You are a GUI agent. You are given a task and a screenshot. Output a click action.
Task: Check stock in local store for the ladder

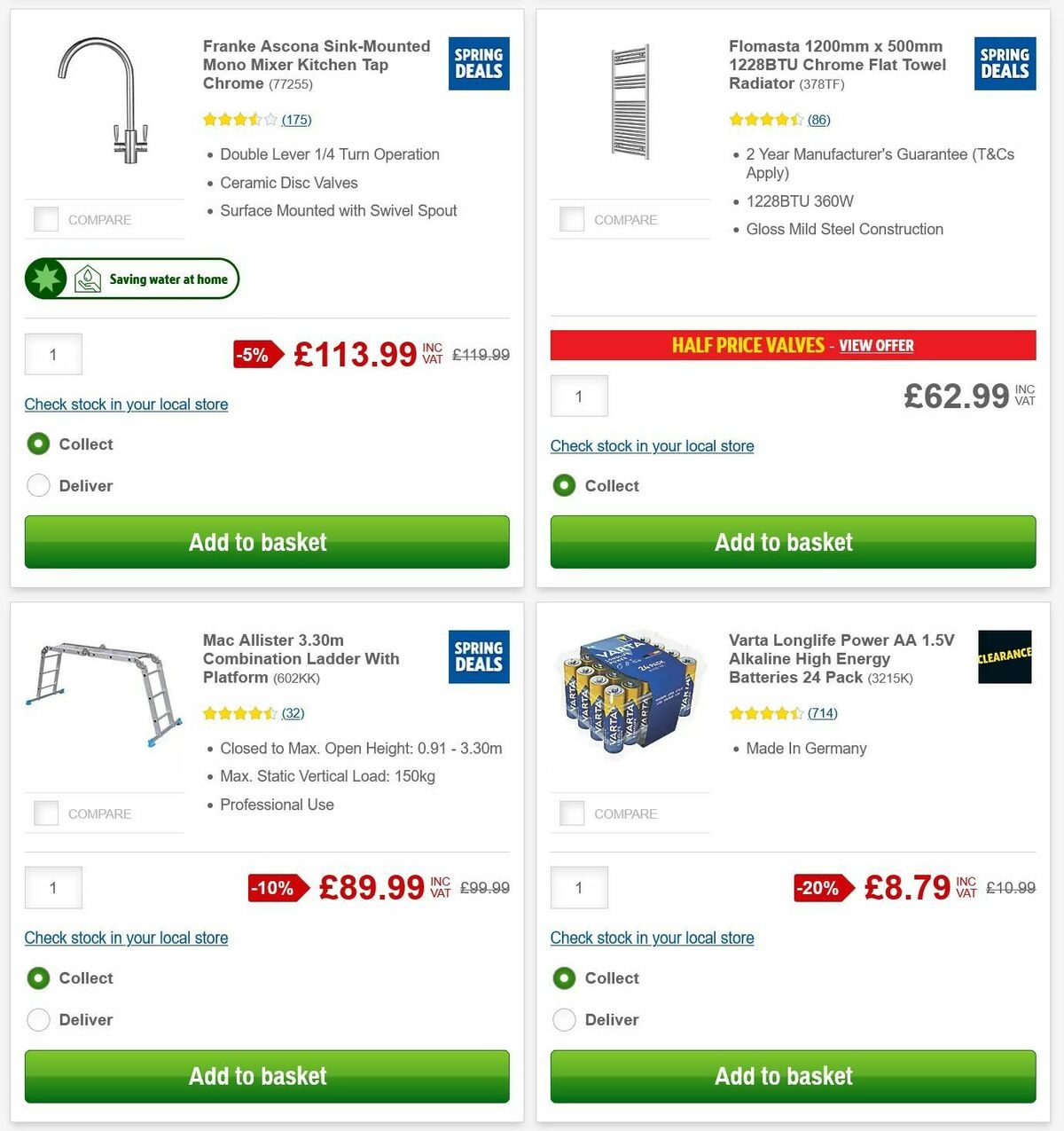click(x=126, y=938)
